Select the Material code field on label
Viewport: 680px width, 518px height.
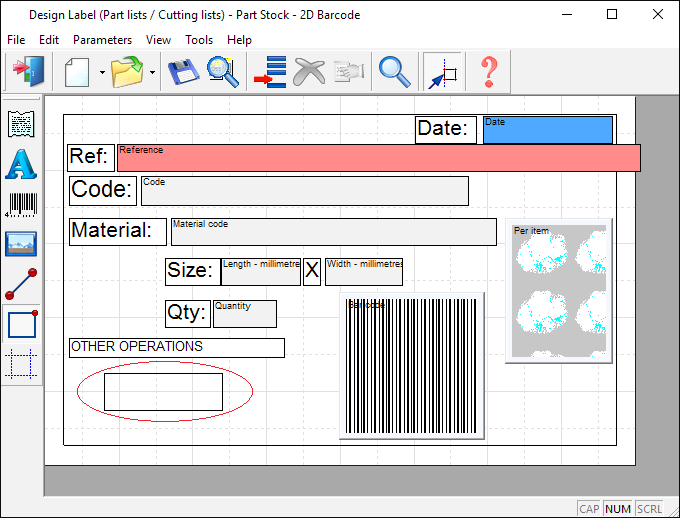pyautogui.click(x=333, y=231)
